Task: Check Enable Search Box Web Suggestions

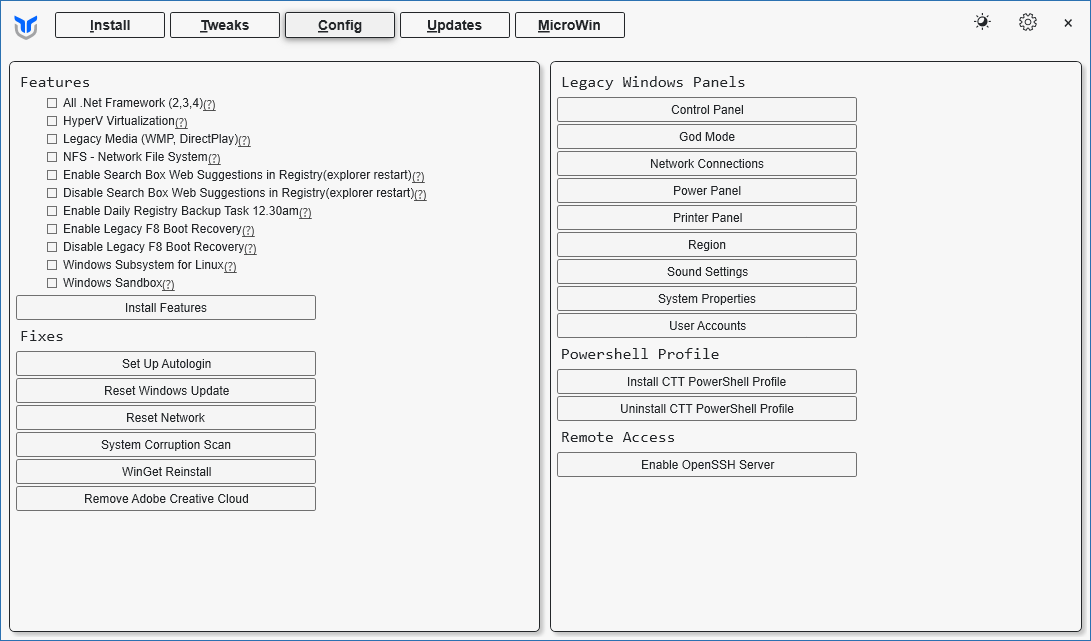Action: click(x=52, y=175)
